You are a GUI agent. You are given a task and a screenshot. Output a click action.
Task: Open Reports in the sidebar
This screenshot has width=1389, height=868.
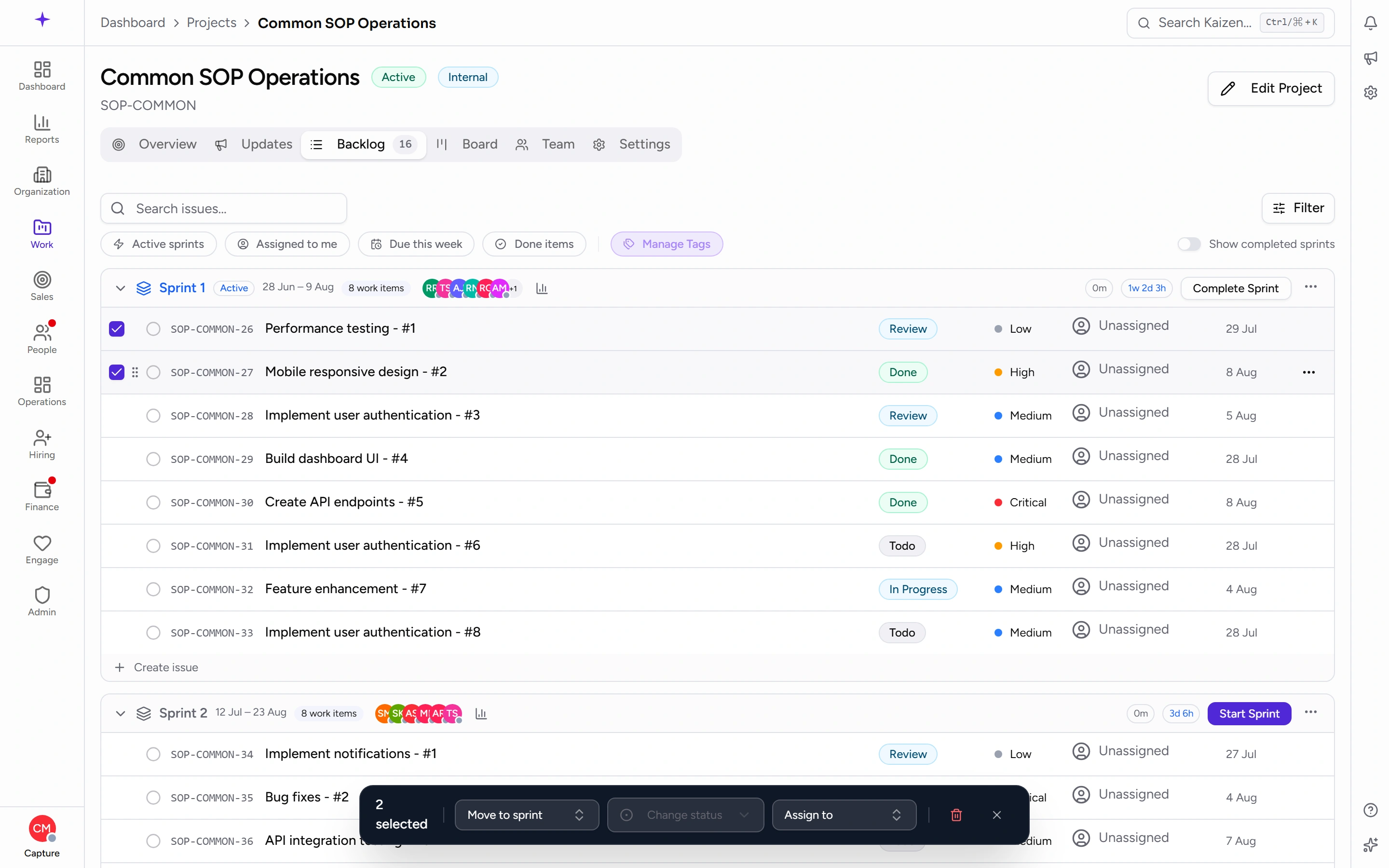[42, 129]
